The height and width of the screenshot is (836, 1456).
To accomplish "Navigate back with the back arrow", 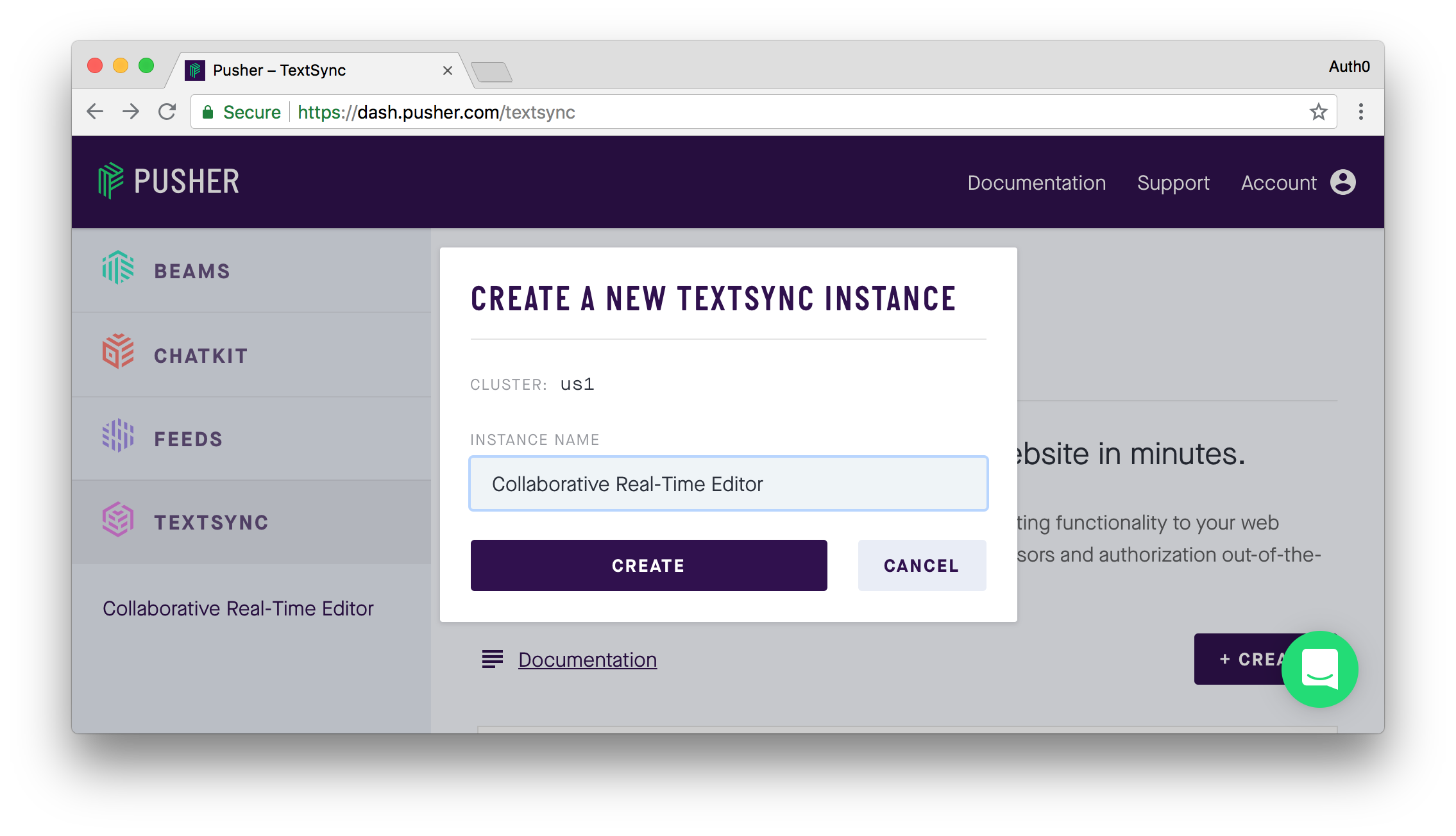I will pyautogui.click(x=94, y=112).
